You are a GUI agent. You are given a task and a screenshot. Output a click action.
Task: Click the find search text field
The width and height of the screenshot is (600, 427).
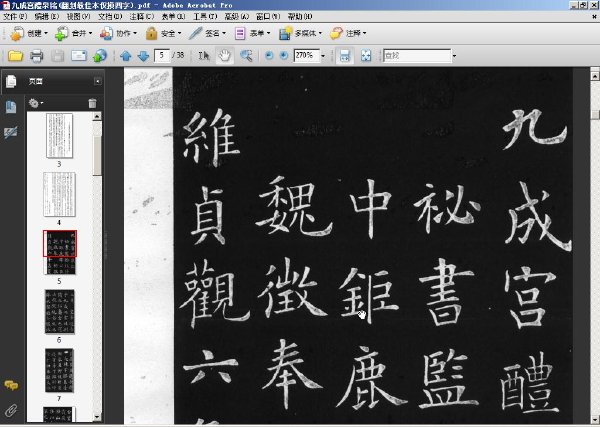click(417, 55)
